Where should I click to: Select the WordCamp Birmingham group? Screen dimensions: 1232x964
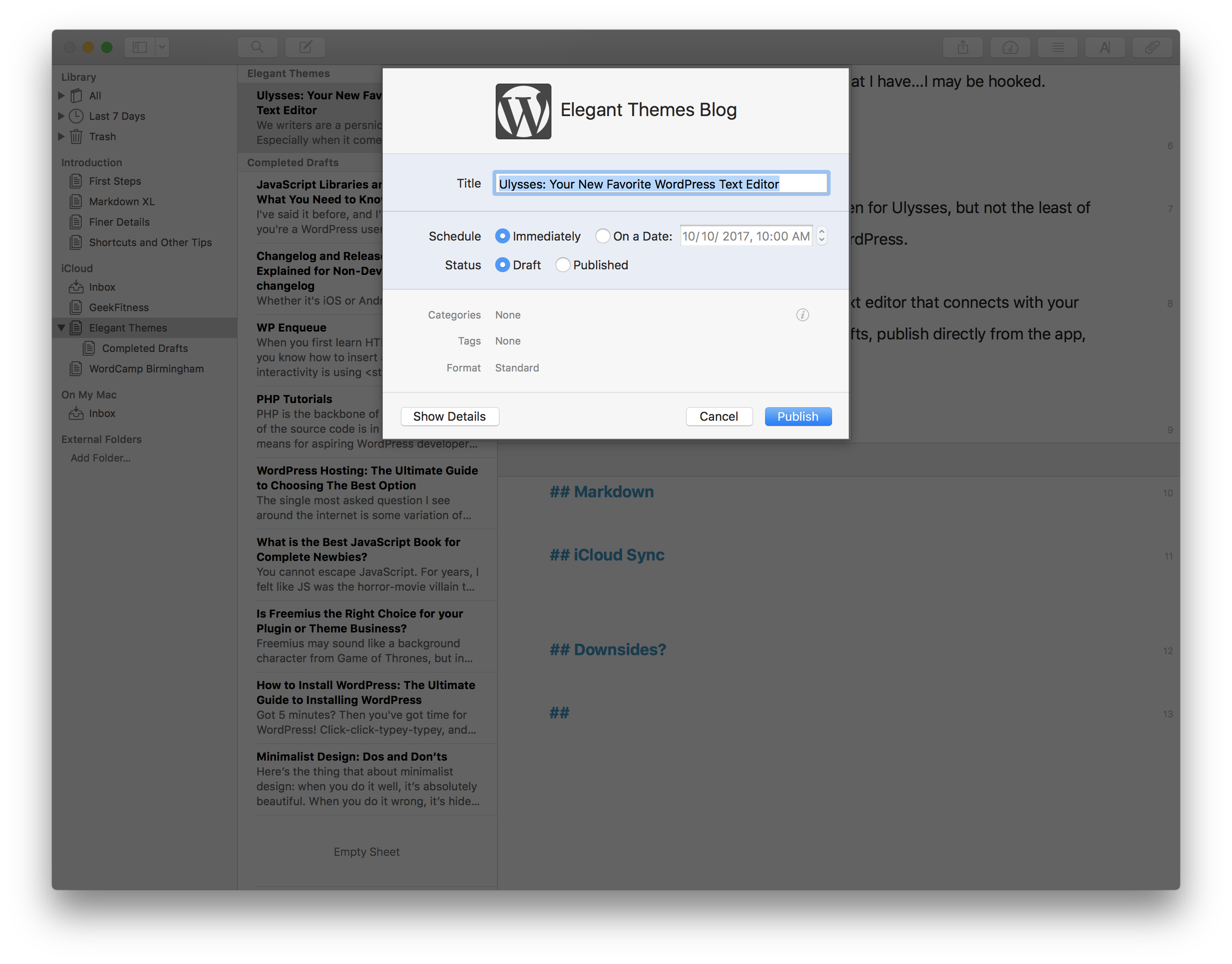pos(146,369)
